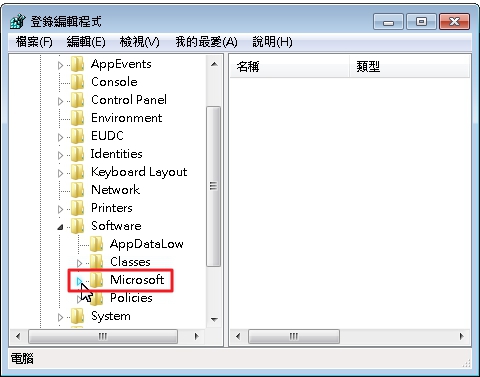The width and height of the screenshot is (480, 377).
Task: Open the 編輯(E) menu
Action: [x=86, y=42]
